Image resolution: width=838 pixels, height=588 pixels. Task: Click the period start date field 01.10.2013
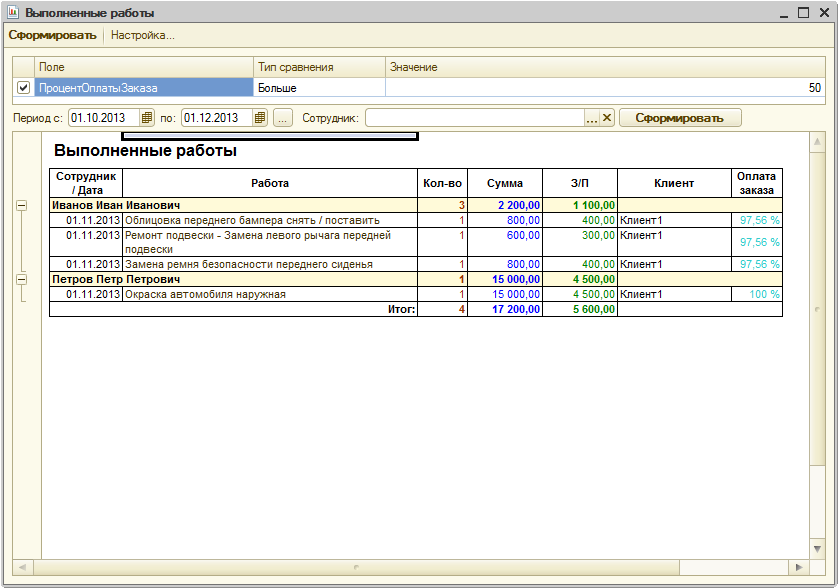(x=102, y=118)
